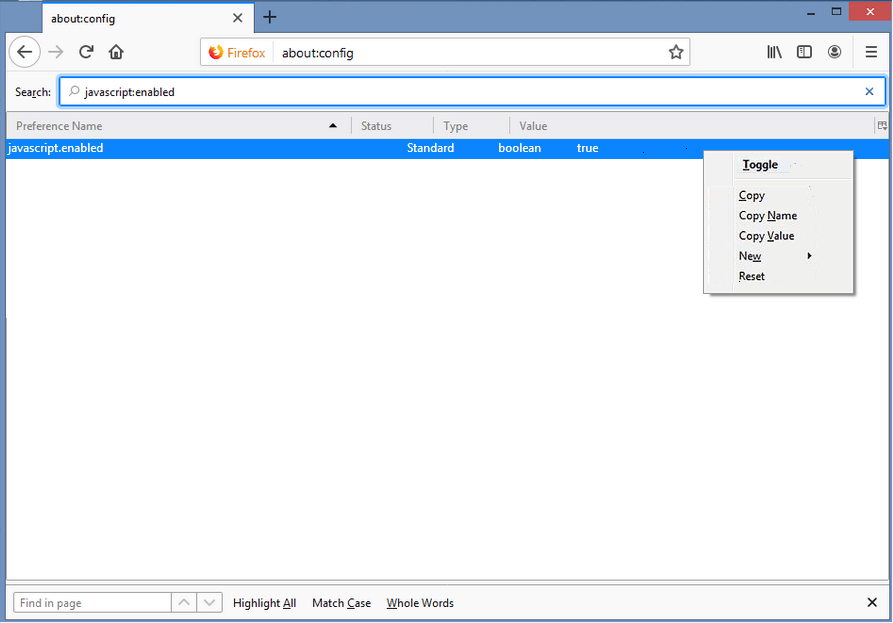Choose Copy Value from context menu
893x623 pixels.
click(766, 235)
